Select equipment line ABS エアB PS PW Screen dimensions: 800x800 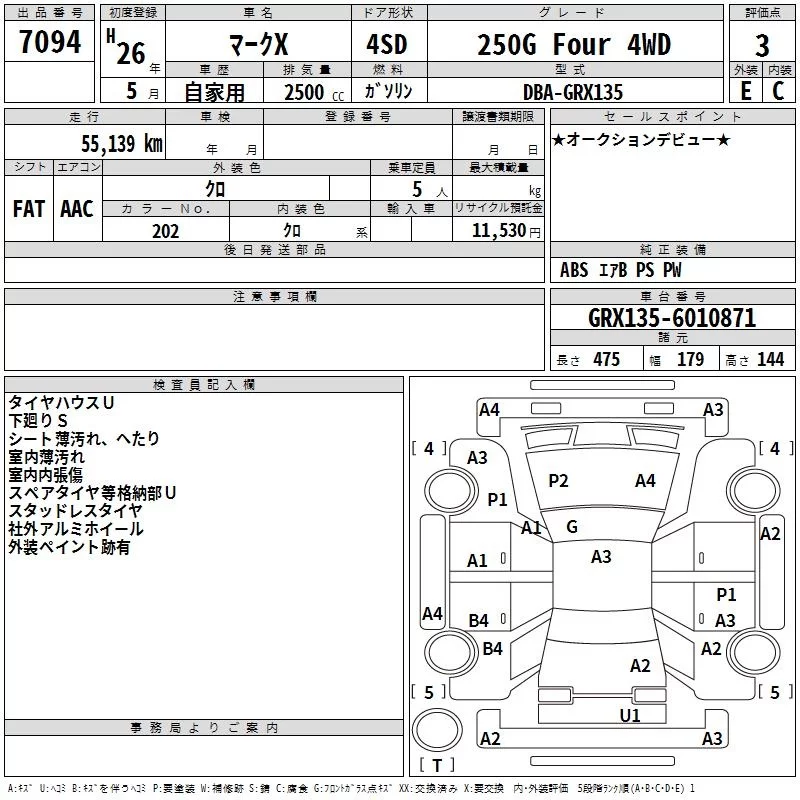point(620,270)
